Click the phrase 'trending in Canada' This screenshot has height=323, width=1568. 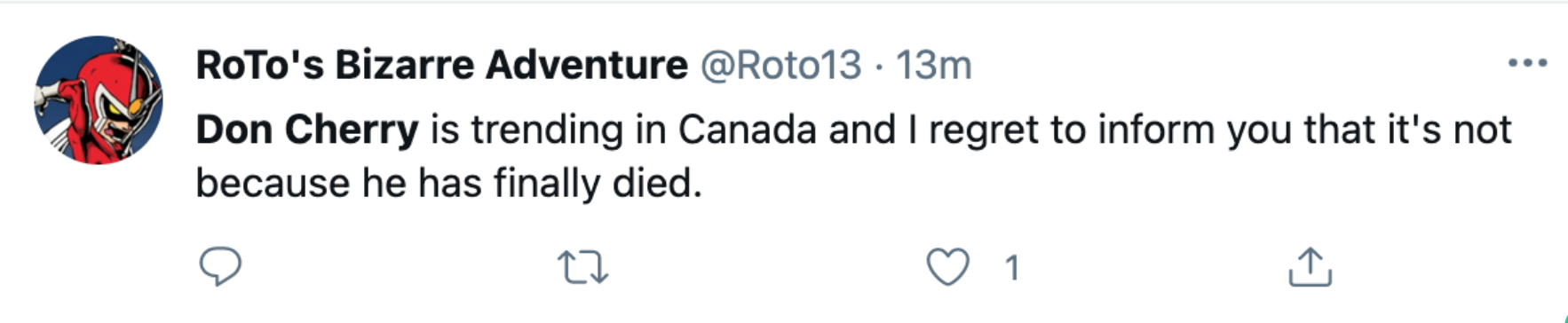click(643, 130)
